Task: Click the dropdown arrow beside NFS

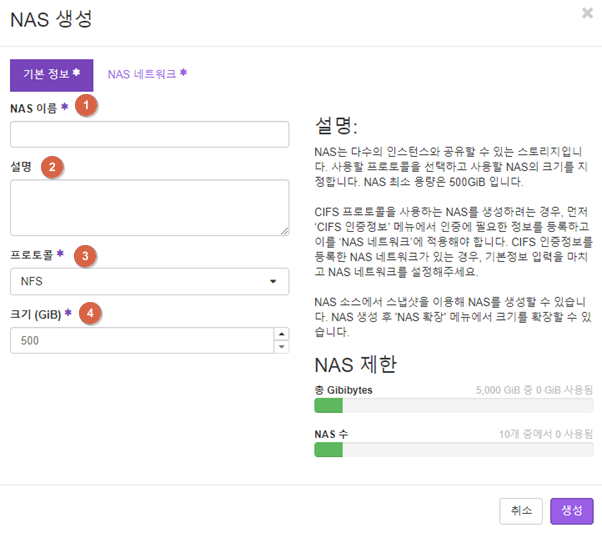Action: [273, 281]
